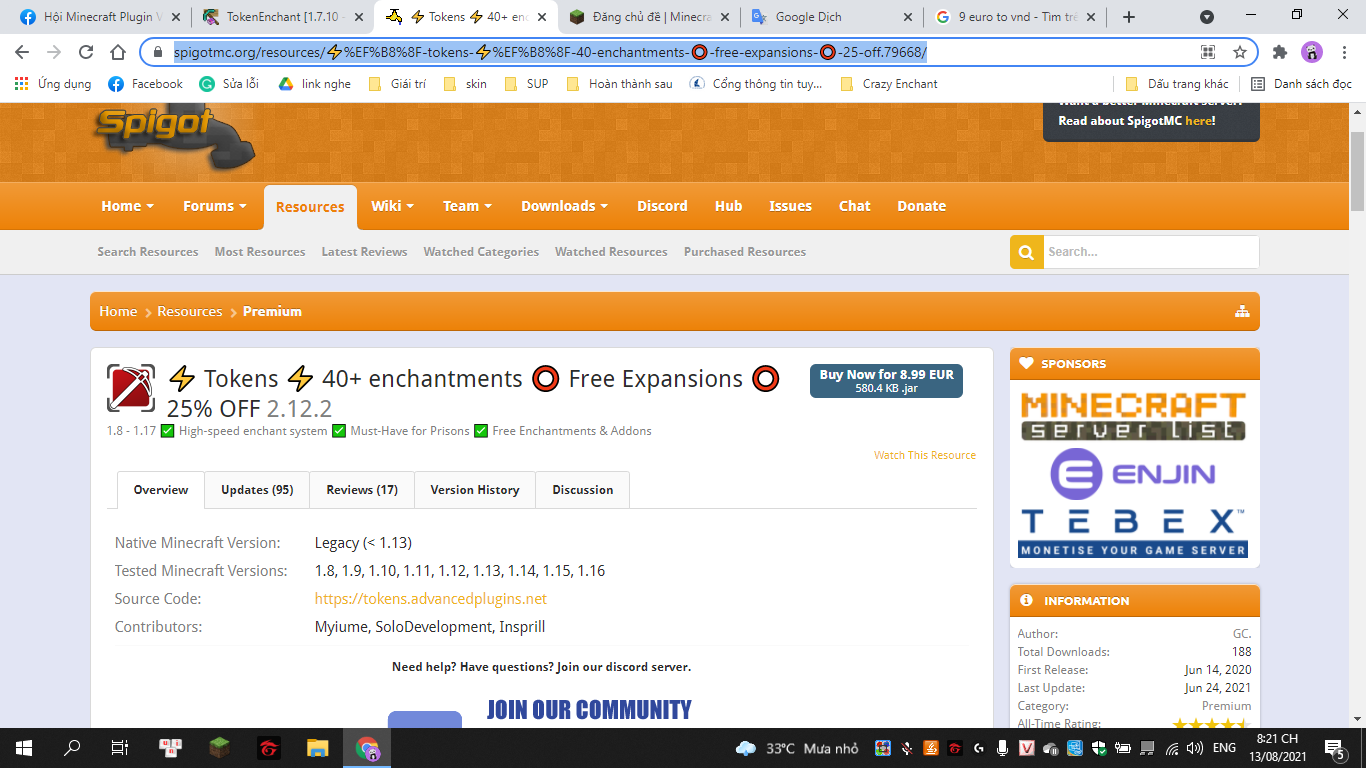
Task: Open the Tebex sponsor banner
Action: point(1134,532)
